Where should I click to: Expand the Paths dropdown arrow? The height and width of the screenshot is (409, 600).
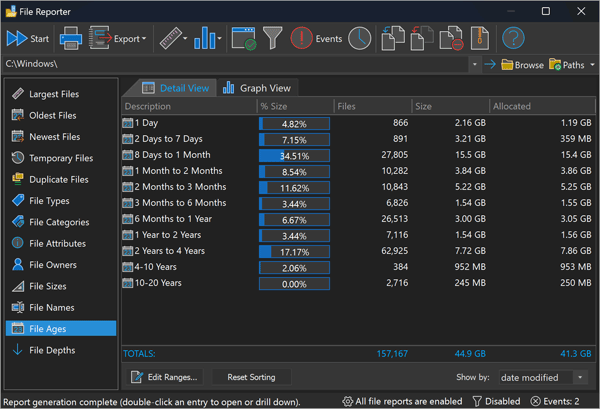(x=592, y=65)
